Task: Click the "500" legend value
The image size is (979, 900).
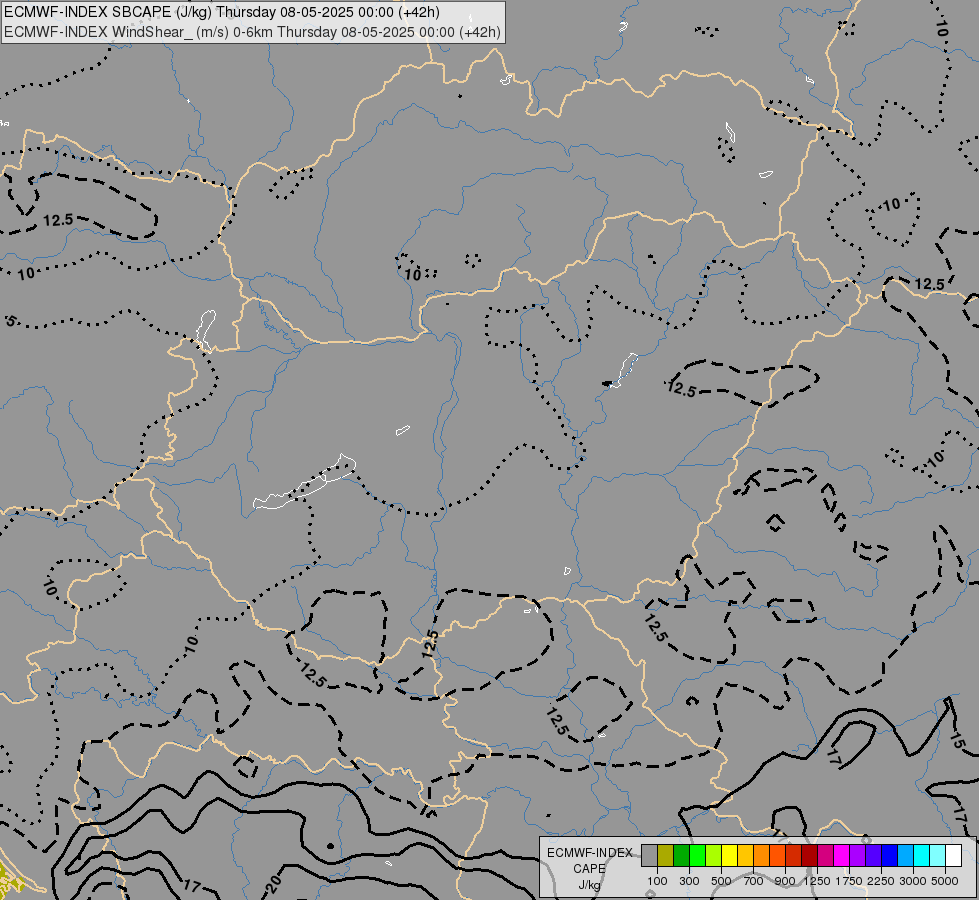Action: [721, 881]
